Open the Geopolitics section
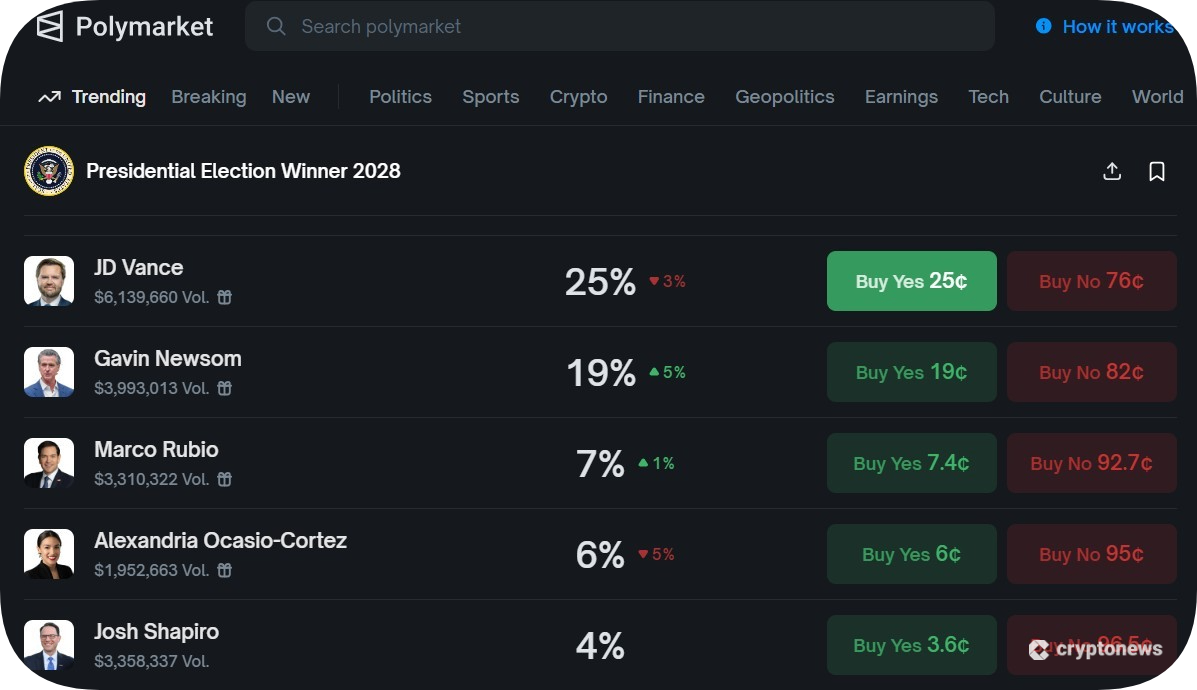 coord(784,96)
